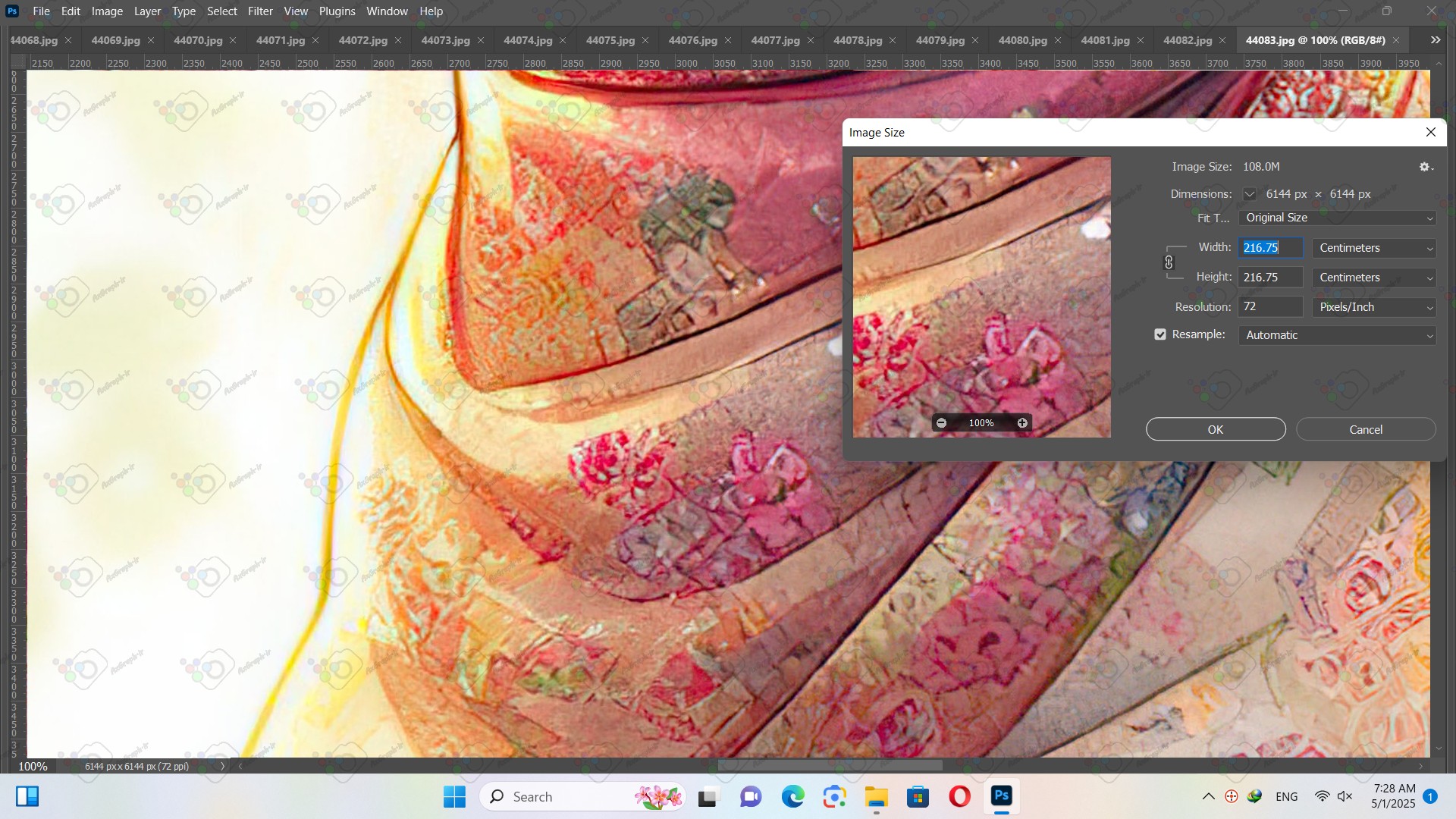Open the Type menu
The width and height of the screenshot is (1456, 819).
click(x=184, y=11)
